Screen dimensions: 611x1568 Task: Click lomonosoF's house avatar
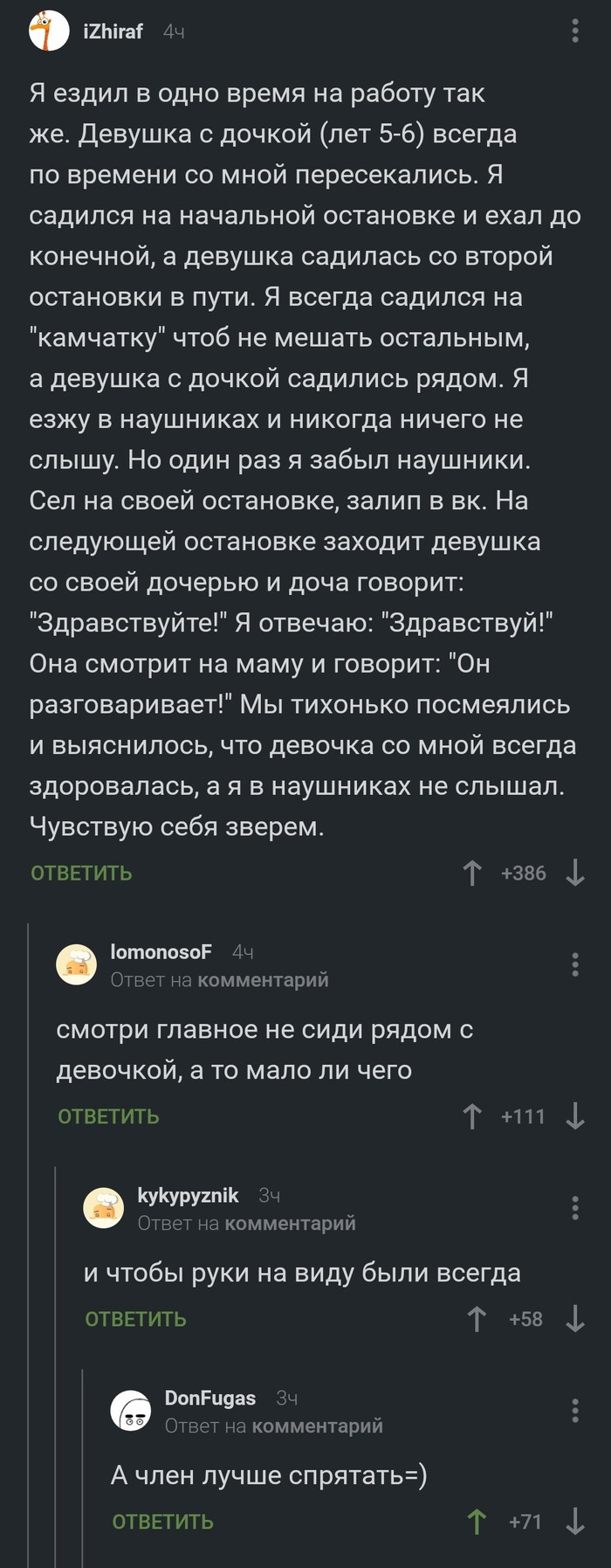click(x=77, y=961)
